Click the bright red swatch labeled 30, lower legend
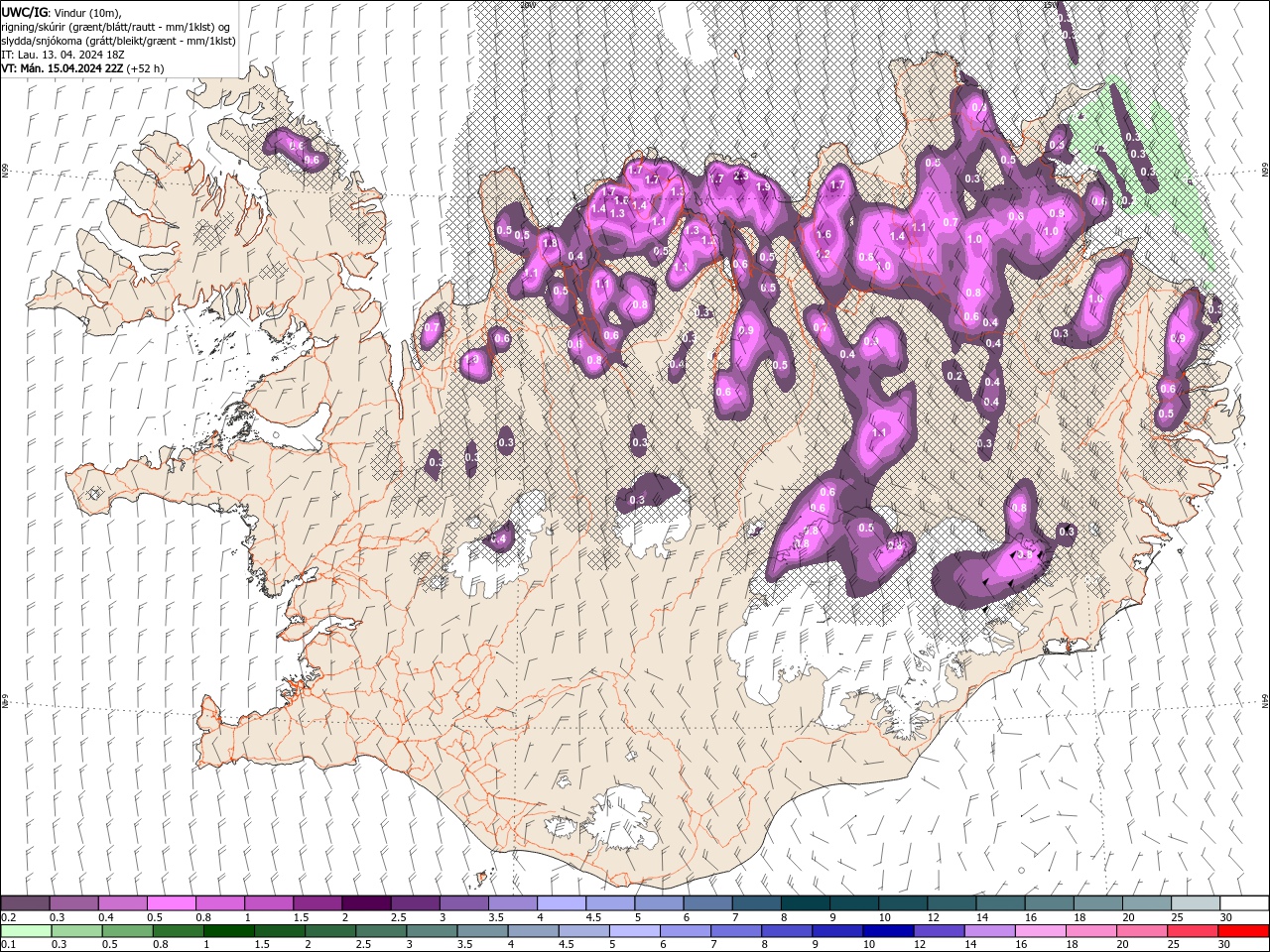1270x952 pixels. coord(1241,931)
